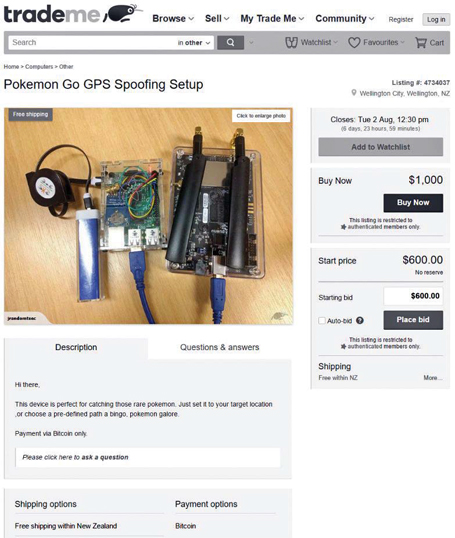Click the authenticated members badge icon under Buy Now
The height and width of the screenshot is (538, 455).
pyautogui.click(x=343, y=227)
